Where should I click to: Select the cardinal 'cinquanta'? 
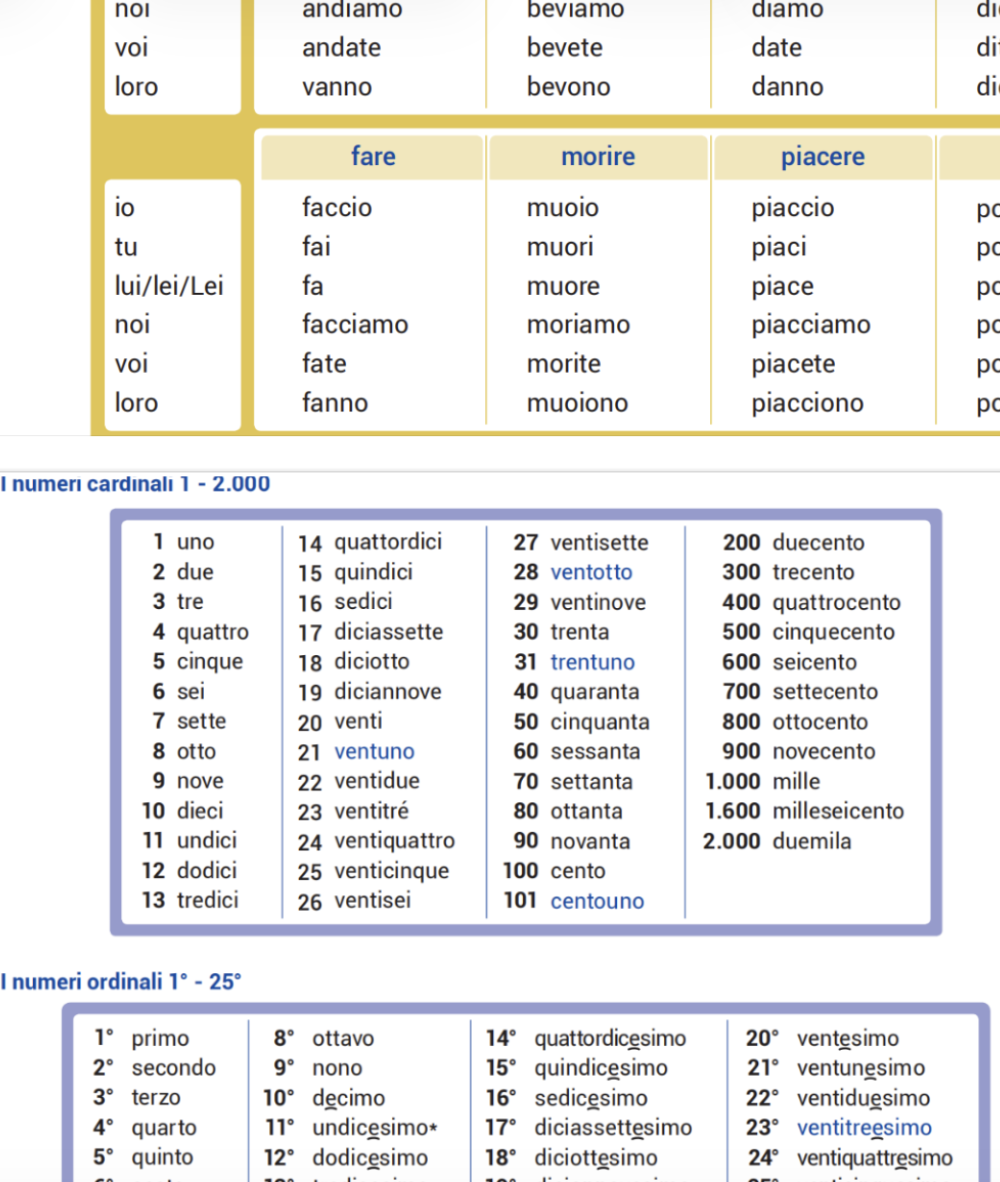tap(599, 722)
